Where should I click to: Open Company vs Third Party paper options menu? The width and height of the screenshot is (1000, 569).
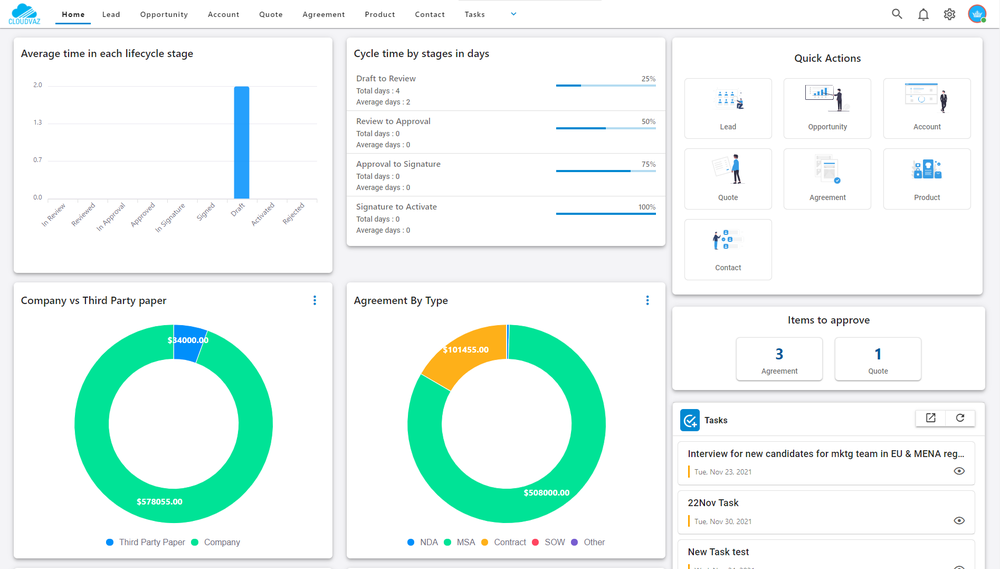coord(314,300)
